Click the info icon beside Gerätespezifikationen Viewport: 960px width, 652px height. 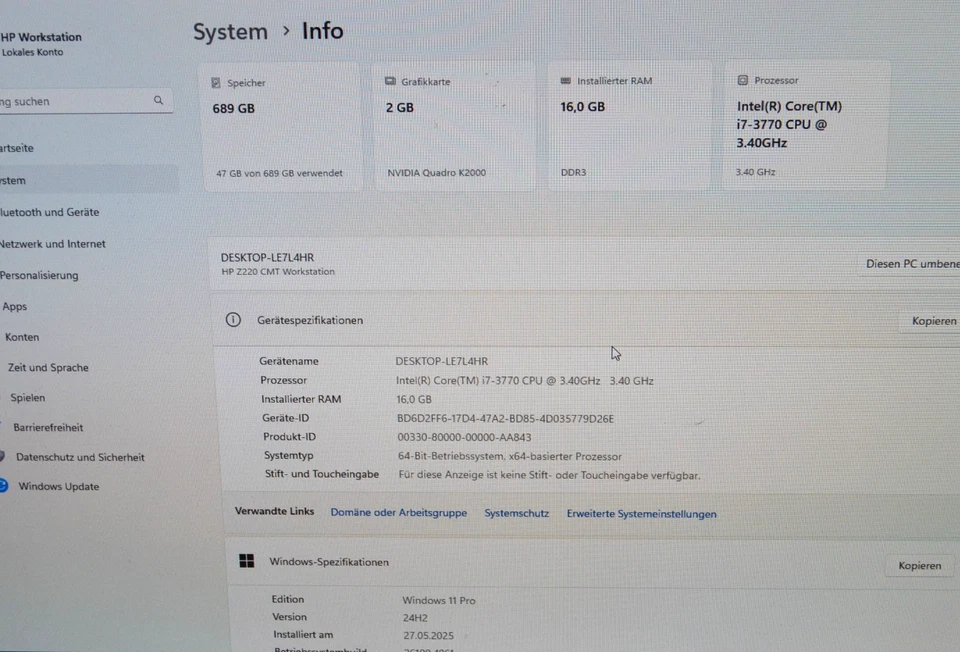tap(233, 320)
